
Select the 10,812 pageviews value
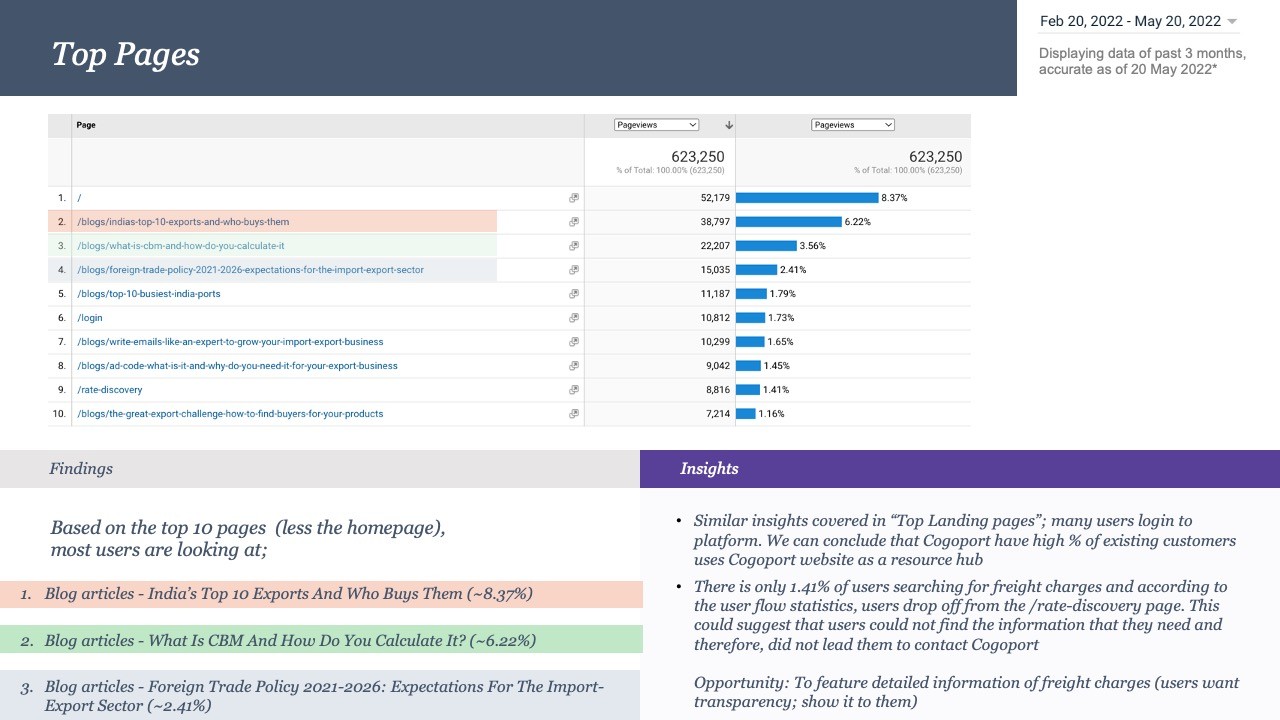tap(715, 318)
